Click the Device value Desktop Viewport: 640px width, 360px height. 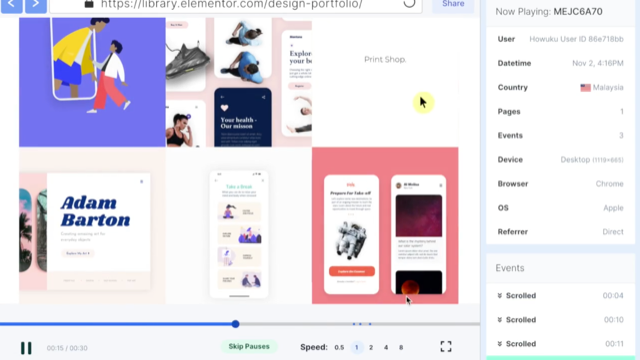point(592,160)
